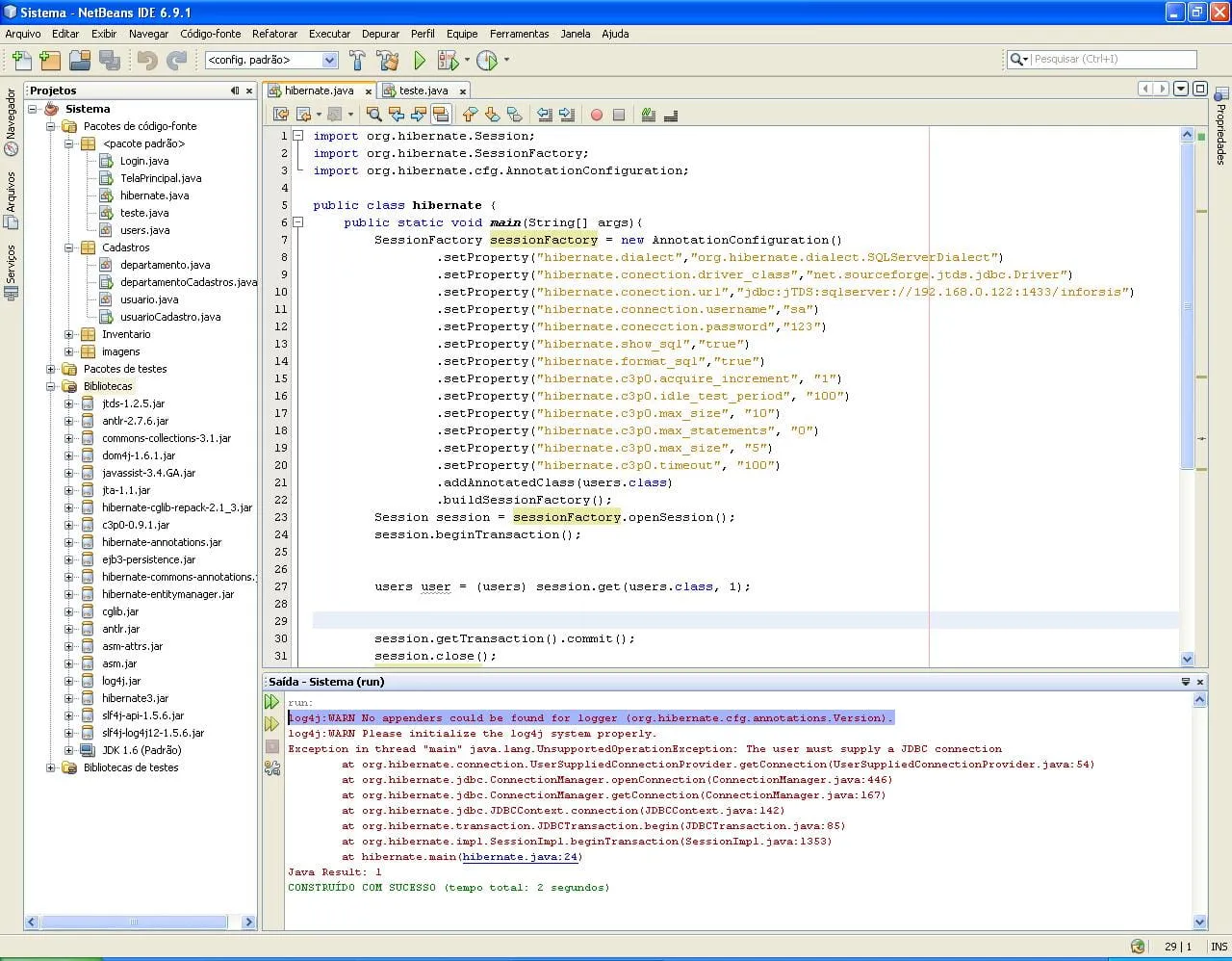The image size is (1232, 961).
Task: Start macro recording with the red circle
Action: click(x=597, y=115)
